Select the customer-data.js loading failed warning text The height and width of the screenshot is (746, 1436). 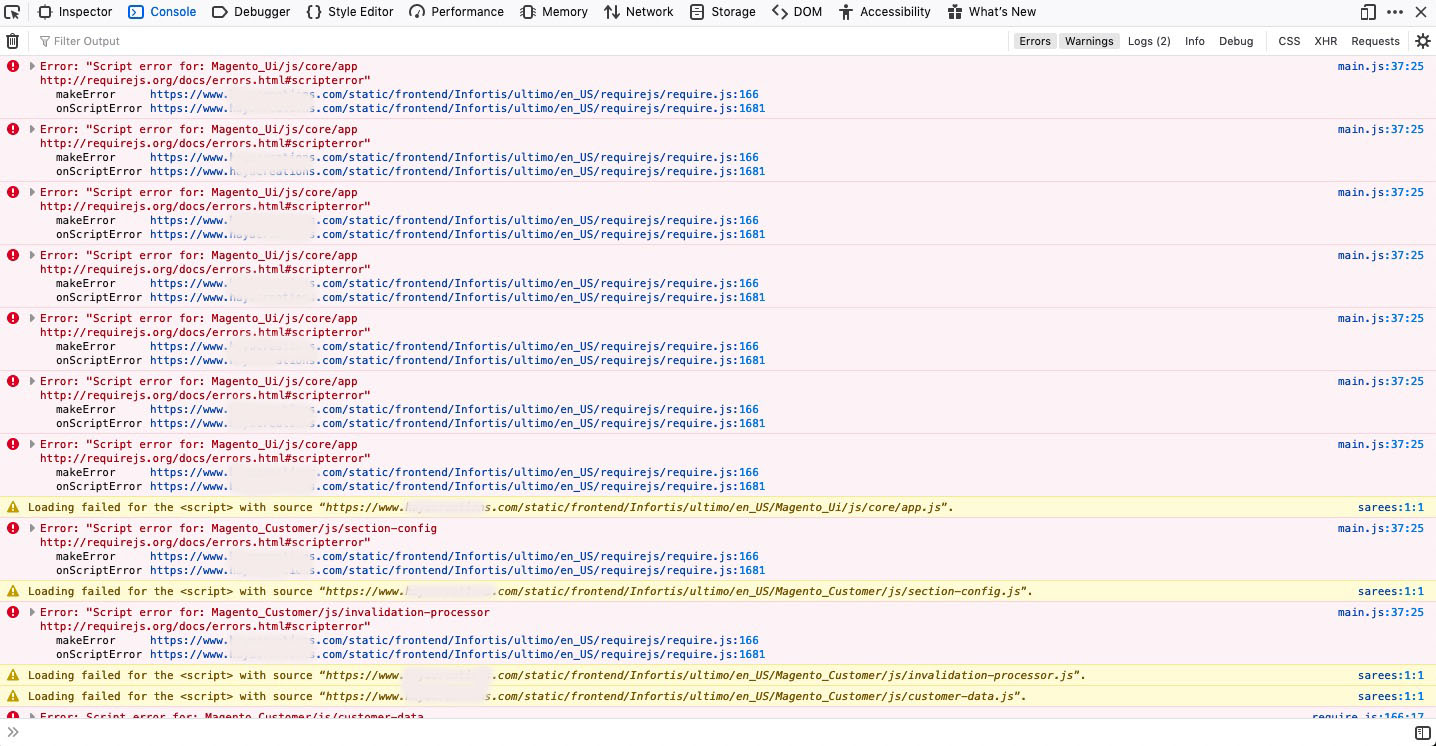[x=527, y=696]
